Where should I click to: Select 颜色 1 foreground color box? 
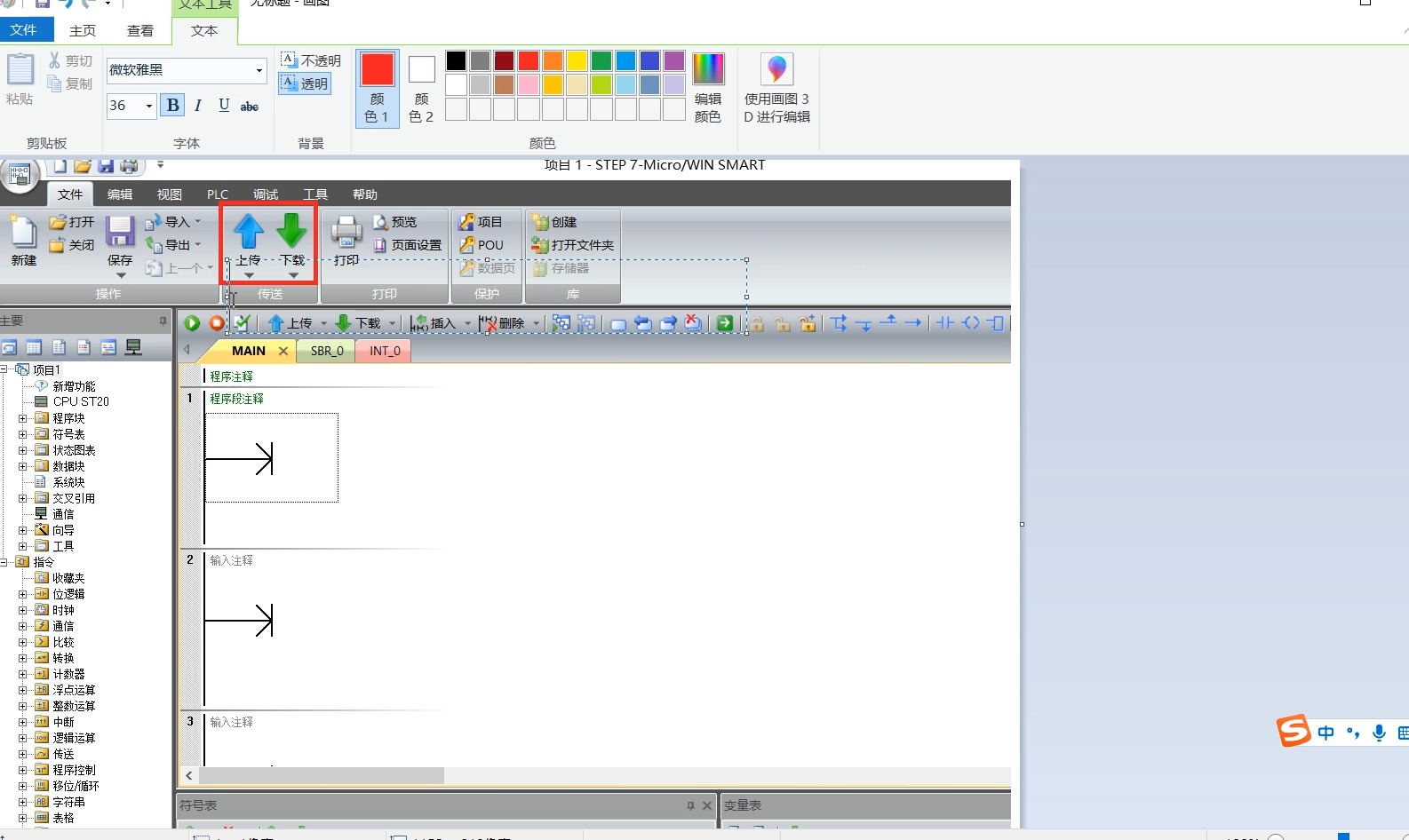tap(378, 88)
